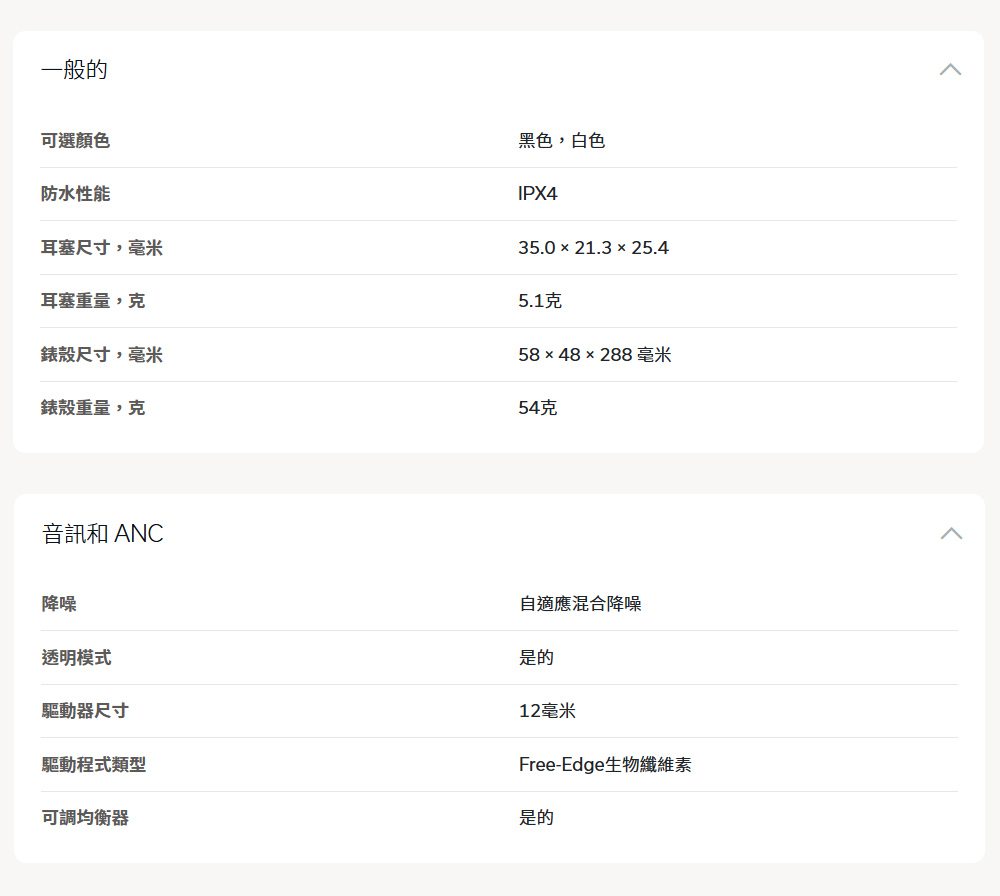Click the Free-Edge生物纖維素 driver type value
1000x896 pixels.
pos(605,765)
